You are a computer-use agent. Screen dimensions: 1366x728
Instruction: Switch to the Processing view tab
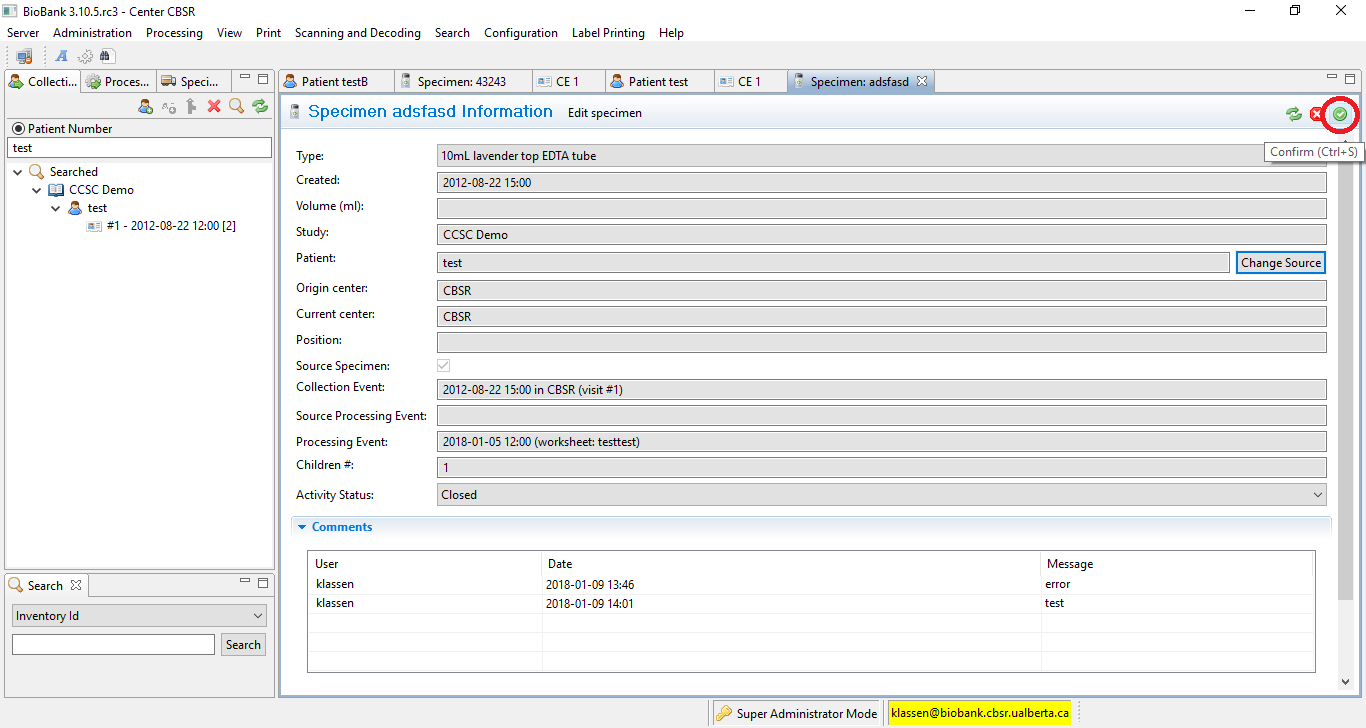[x=118, y=82]
